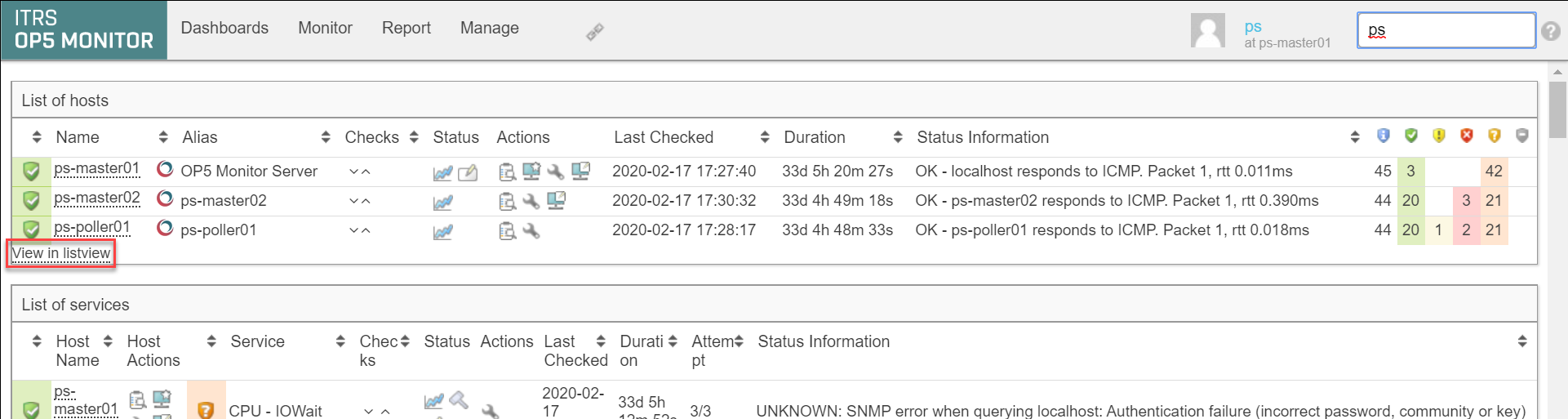The image size is (1568, 419).
Task: Click the wrench icon in ps-master02 row
Action: 531,202
